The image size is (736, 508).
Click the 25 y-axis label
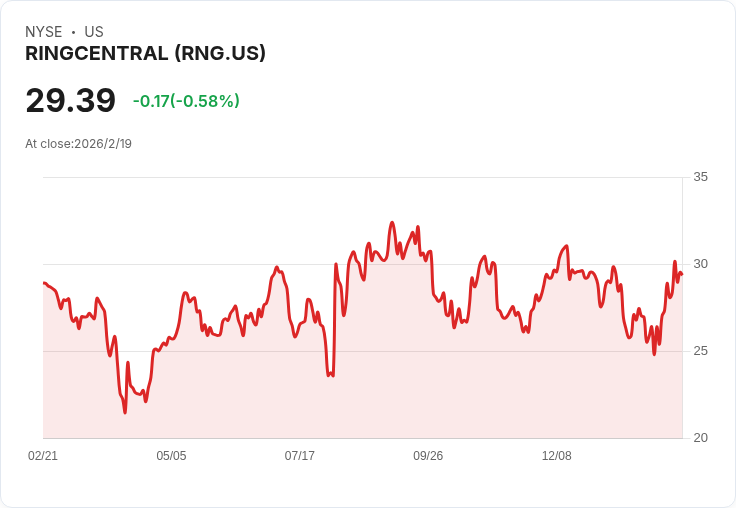(701, 351)
